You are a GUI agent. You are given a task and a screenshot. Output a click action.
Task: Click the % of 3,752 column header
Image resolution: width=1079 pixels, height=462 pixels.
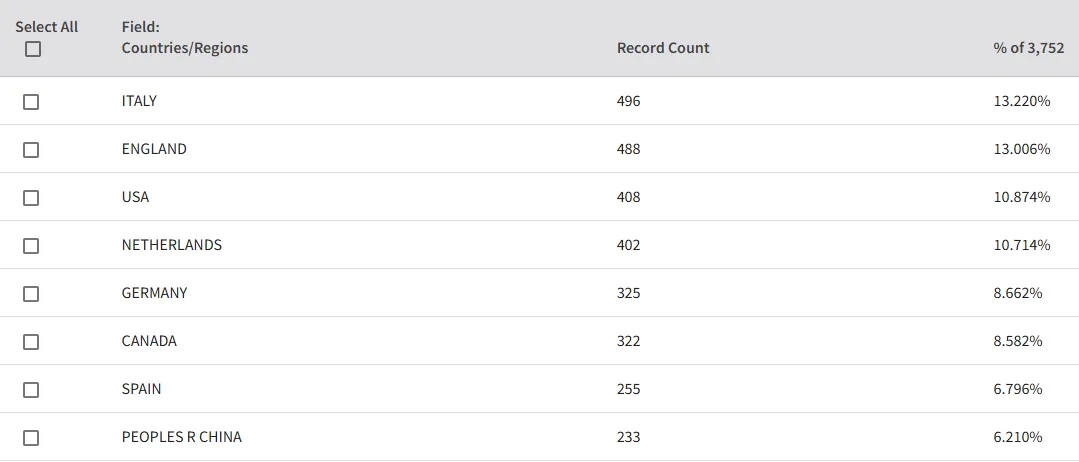[x=1029, y=48]
